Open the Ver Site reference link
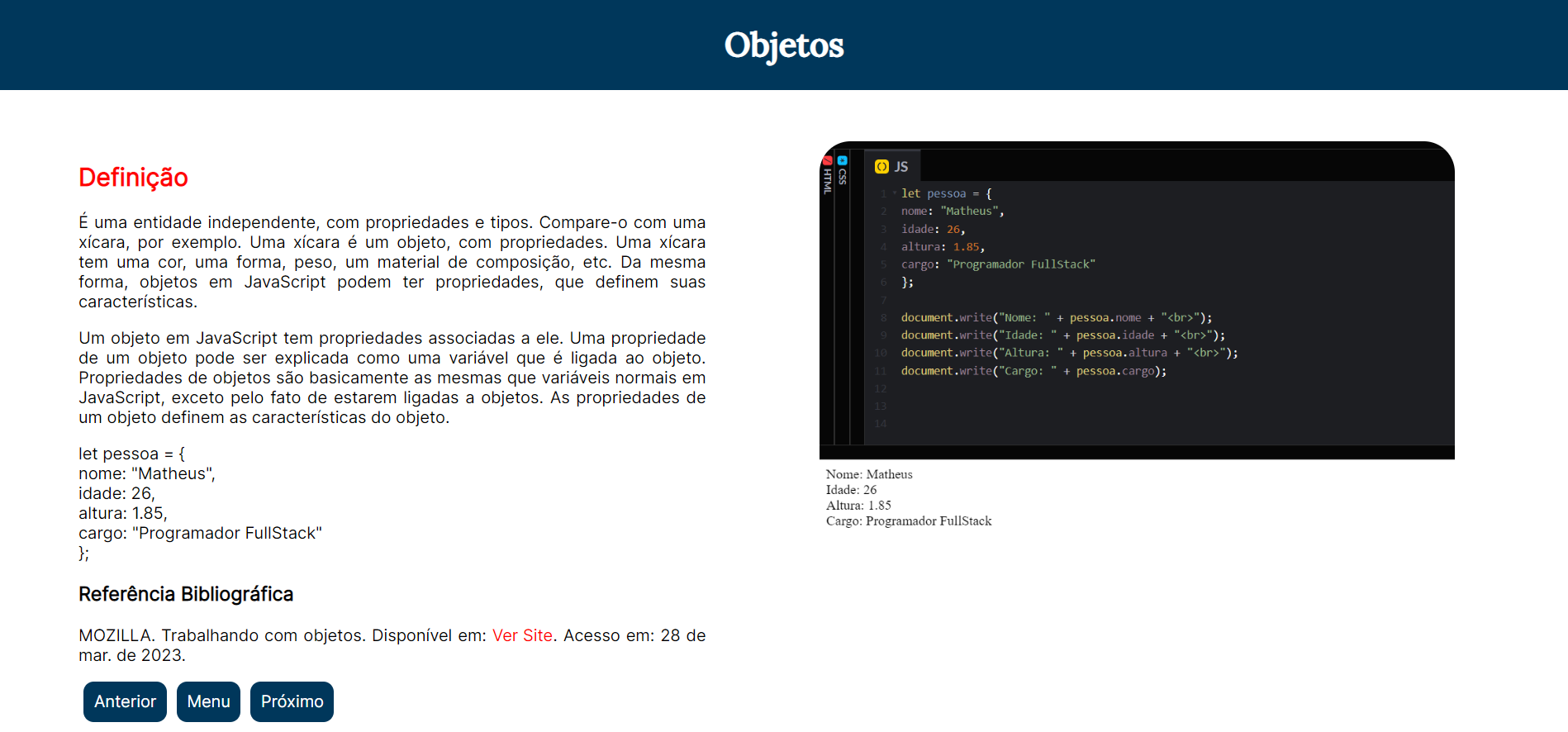The image size is (1568, 732). [522, 635]
